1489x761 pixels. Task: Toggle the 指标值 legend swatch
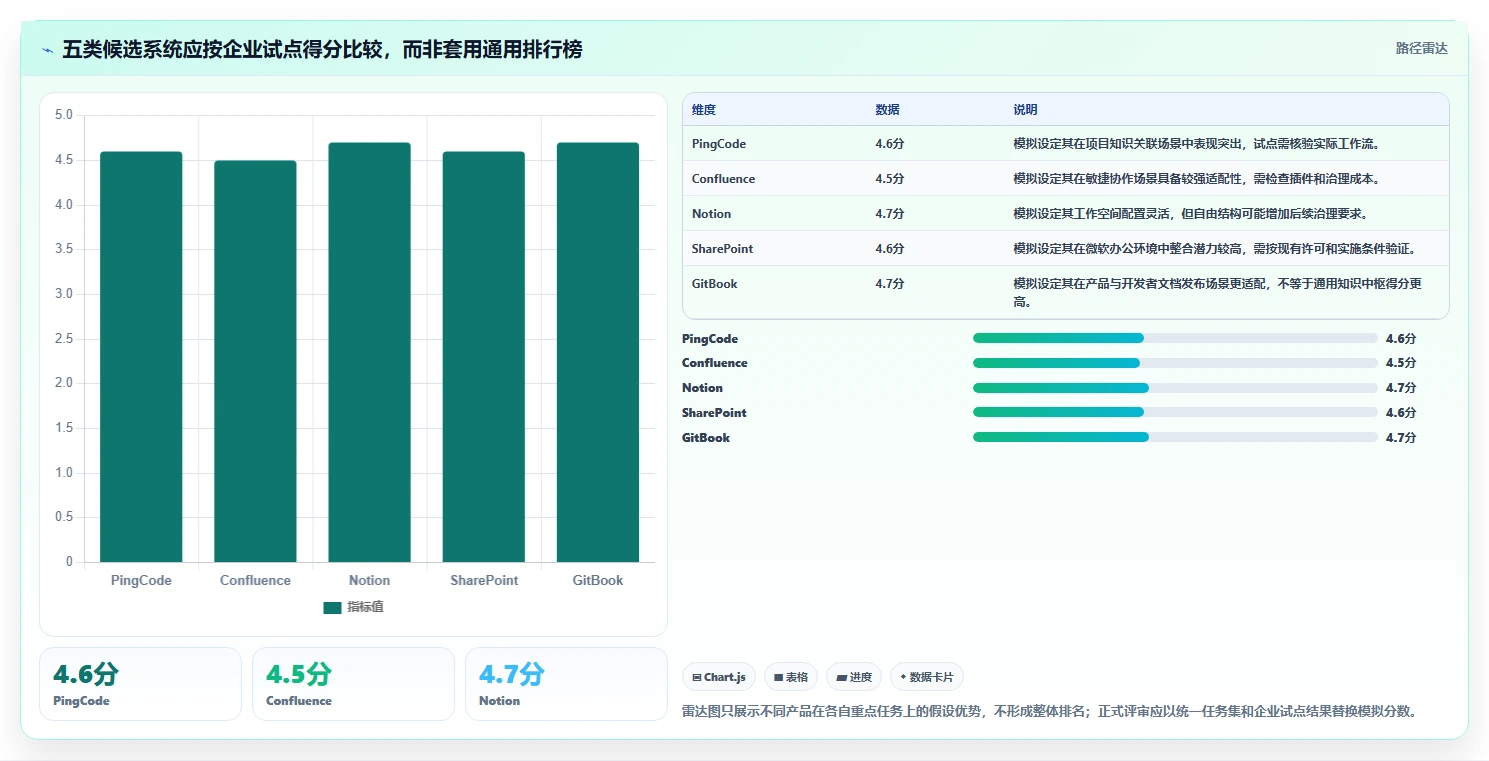click(332, 608)
